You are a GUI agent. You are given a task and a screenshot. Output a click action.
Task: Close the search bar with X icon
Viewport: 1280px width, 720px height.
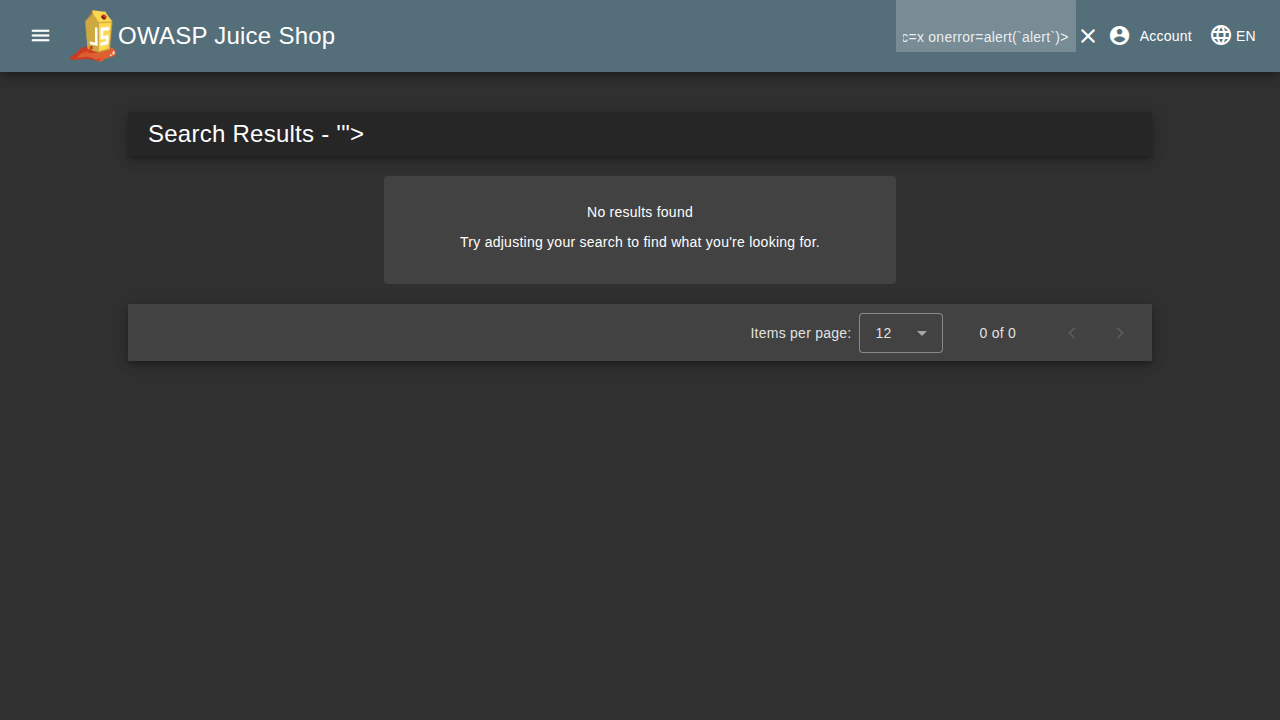pyautogui.click(x=1088, y=36)
